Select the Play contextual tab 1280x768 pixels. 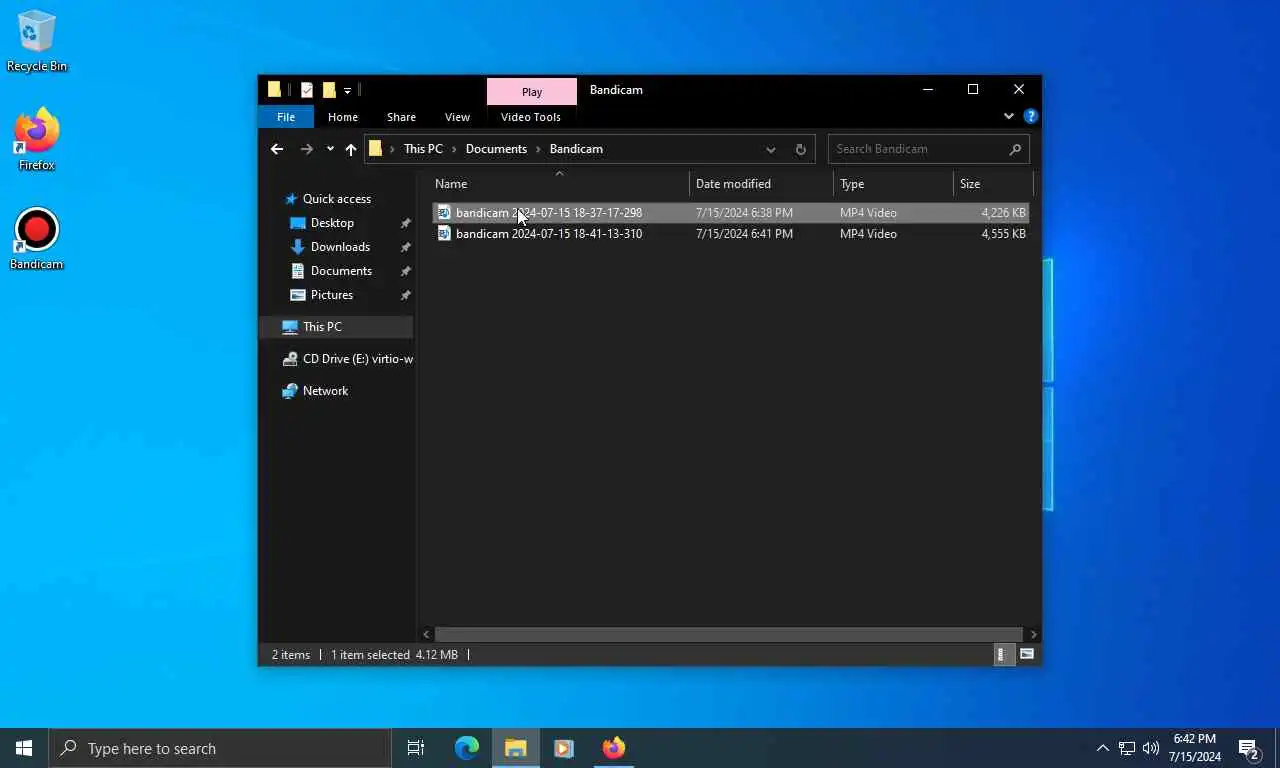(x=532, y=91)
